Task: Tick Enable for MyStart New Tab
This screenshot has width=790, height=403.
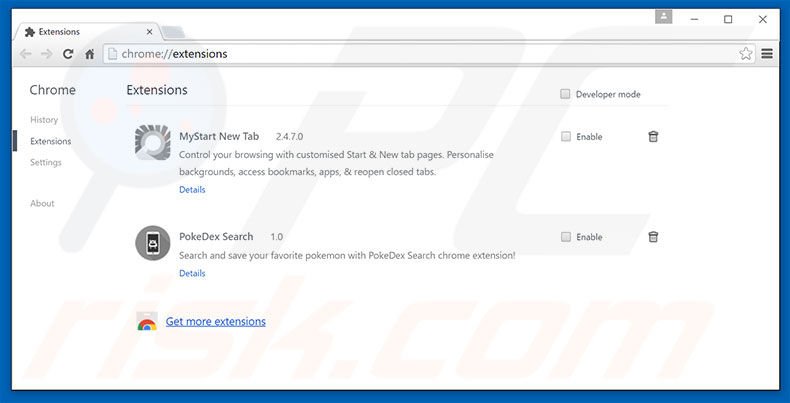Action: pyautogui.click(x=566, y=136)
